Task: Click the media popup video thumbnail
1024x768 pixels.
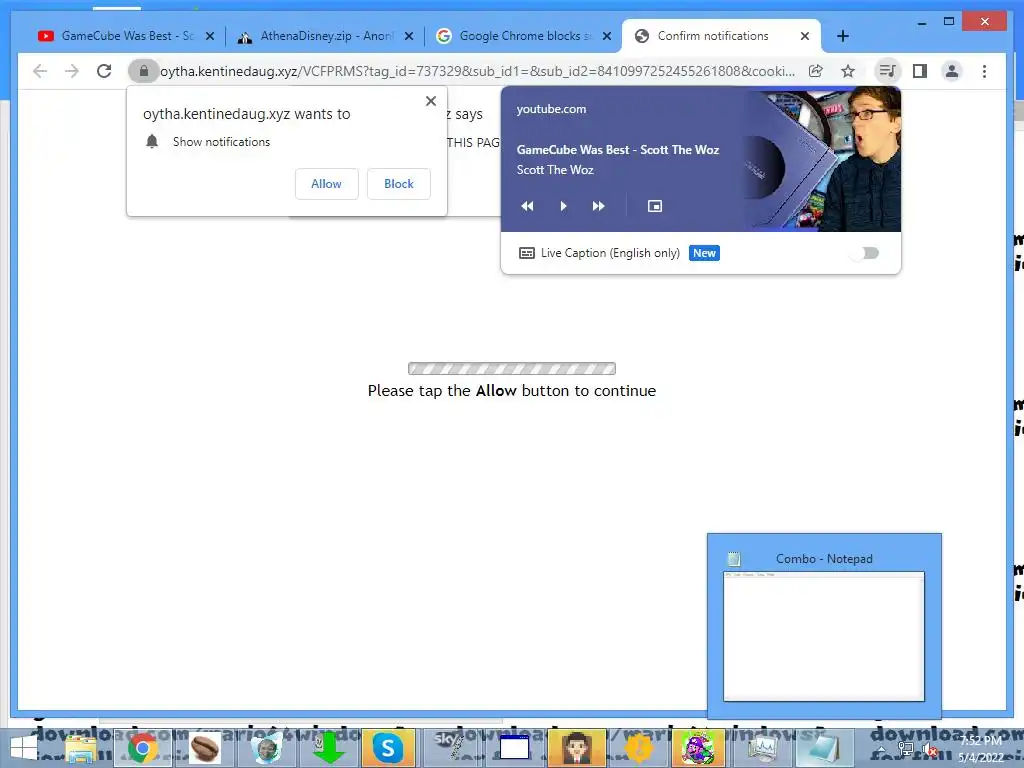Action: [x=825, y=160]
